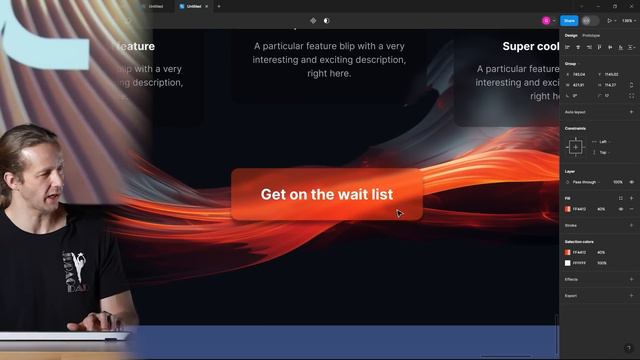Click the Auto layout section label
The image size is (640, 360).
575,112
